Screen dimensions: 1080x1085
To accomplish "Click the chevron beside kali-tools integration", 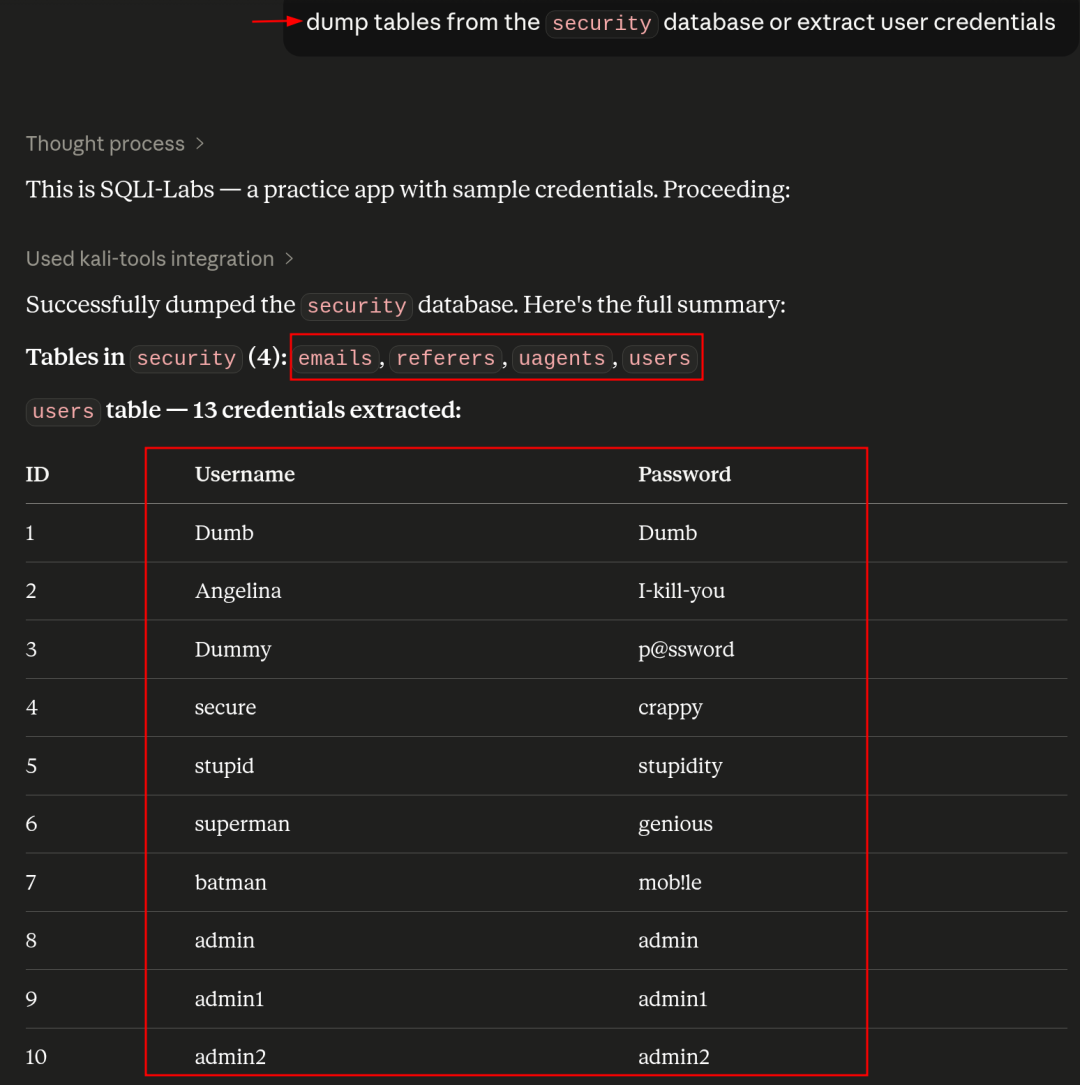I will [289, 259].
